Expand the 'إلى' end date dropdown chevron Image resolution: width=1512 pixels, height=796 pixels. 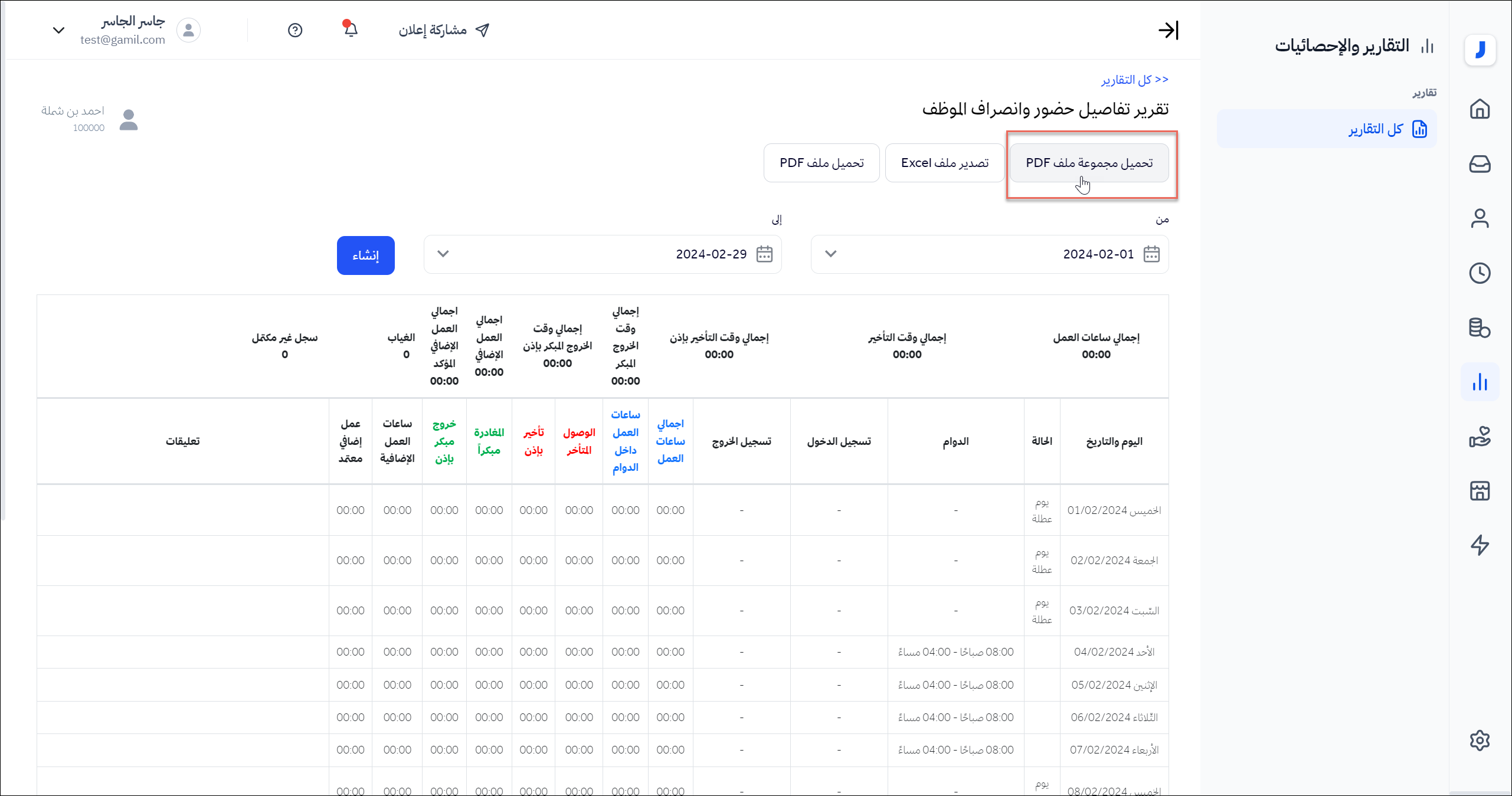443,254
